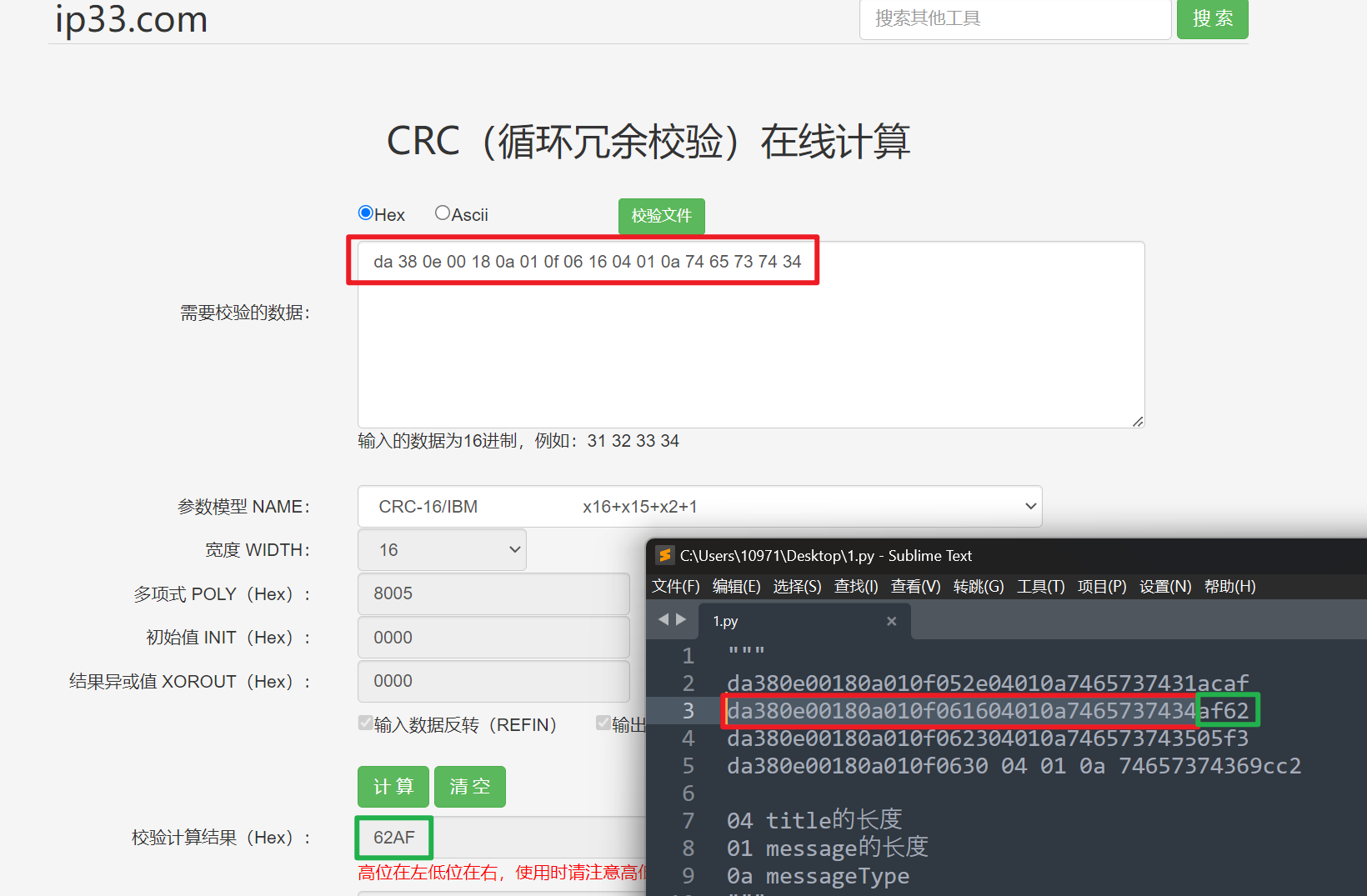Open the 文件(F) menu in Sublime Text
Image resolution: width=1367 pixels, height=896 pixels.
click(676, 587)
